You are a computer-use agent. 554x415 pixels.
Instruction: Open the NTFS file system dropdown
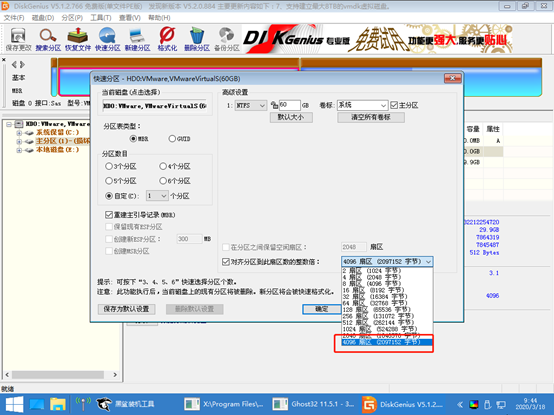251,105
